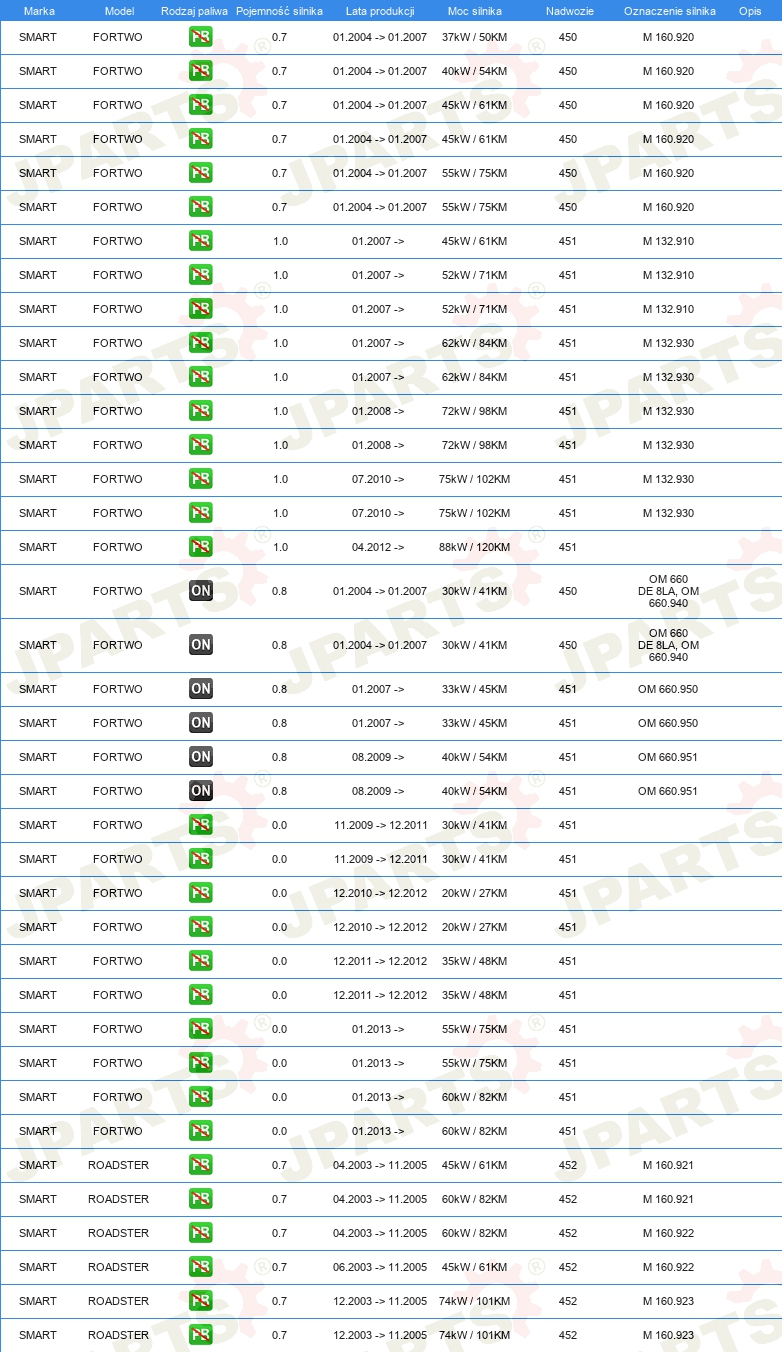Select the '88kW / 120KM' power cell
782x1352 pixels.
click(475, 547)
